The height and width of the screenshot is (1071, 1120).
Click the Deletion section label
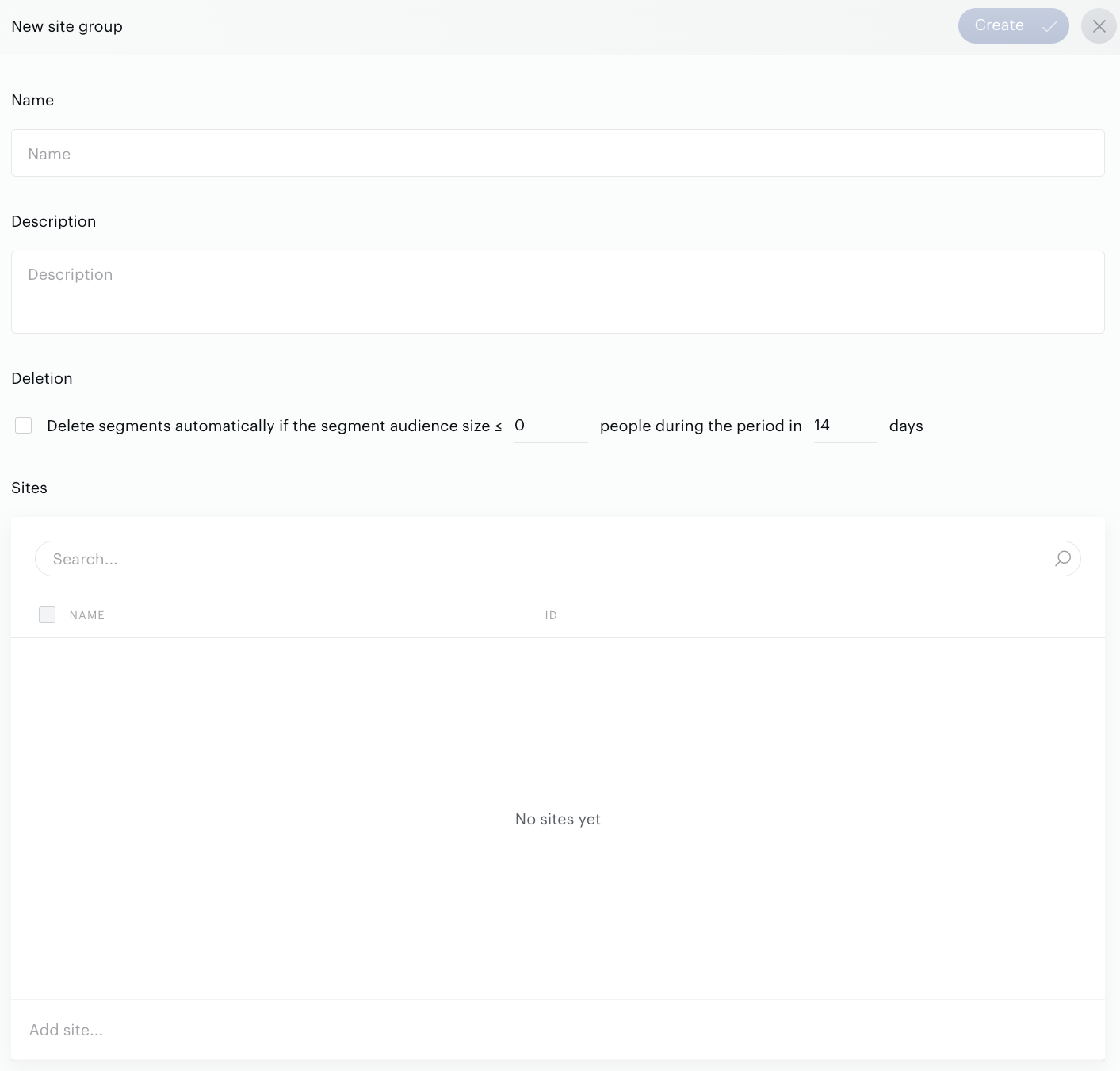pos(42,378)
